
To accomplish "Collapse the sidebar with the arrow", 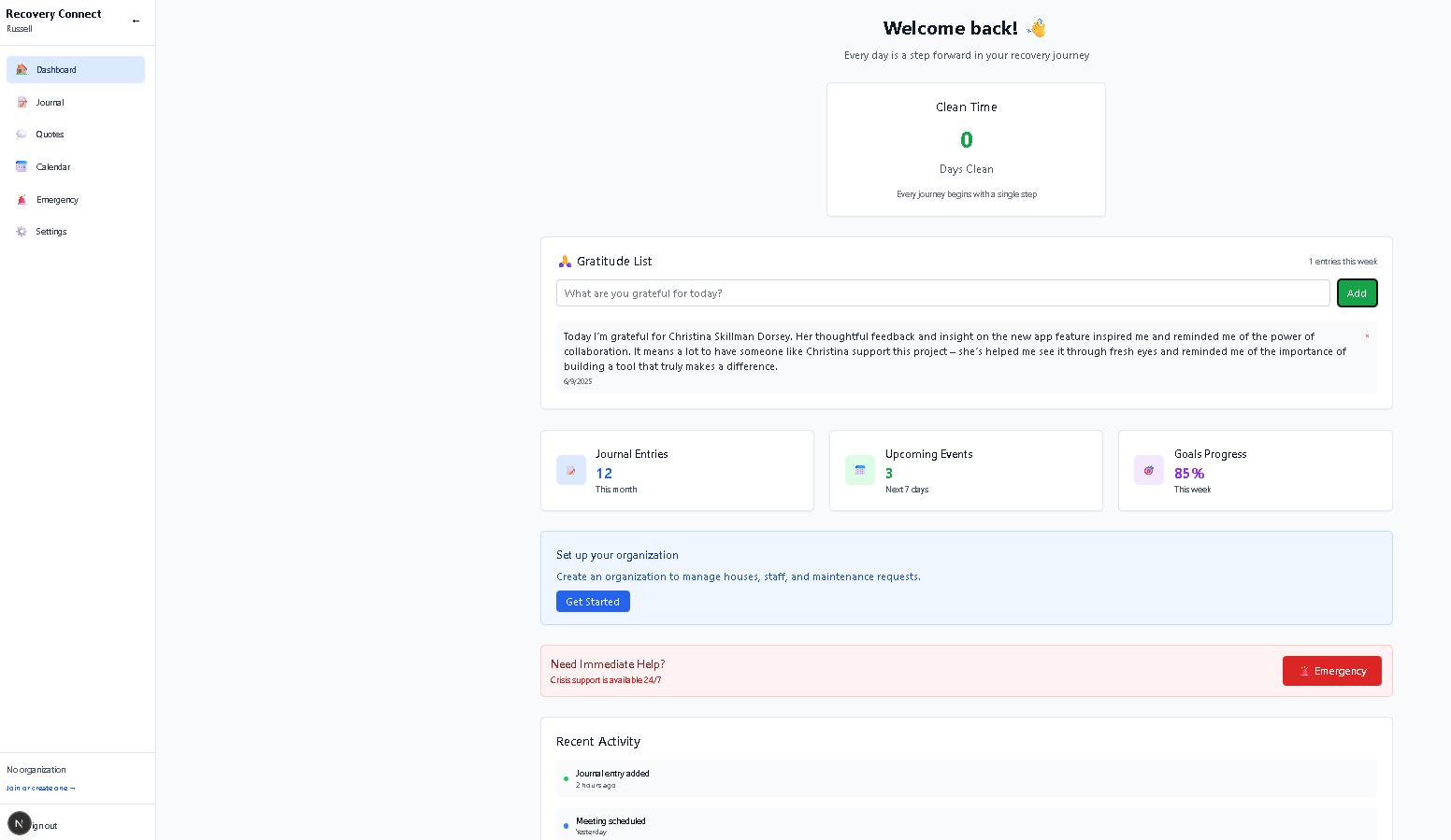I will (136, 21).
